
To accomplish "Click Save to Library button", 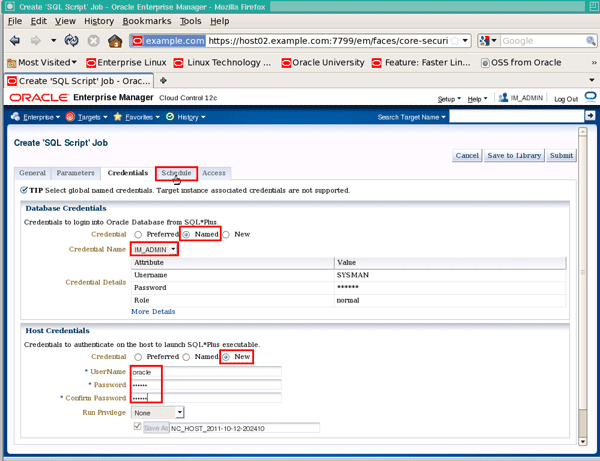I will coord(514,155).
